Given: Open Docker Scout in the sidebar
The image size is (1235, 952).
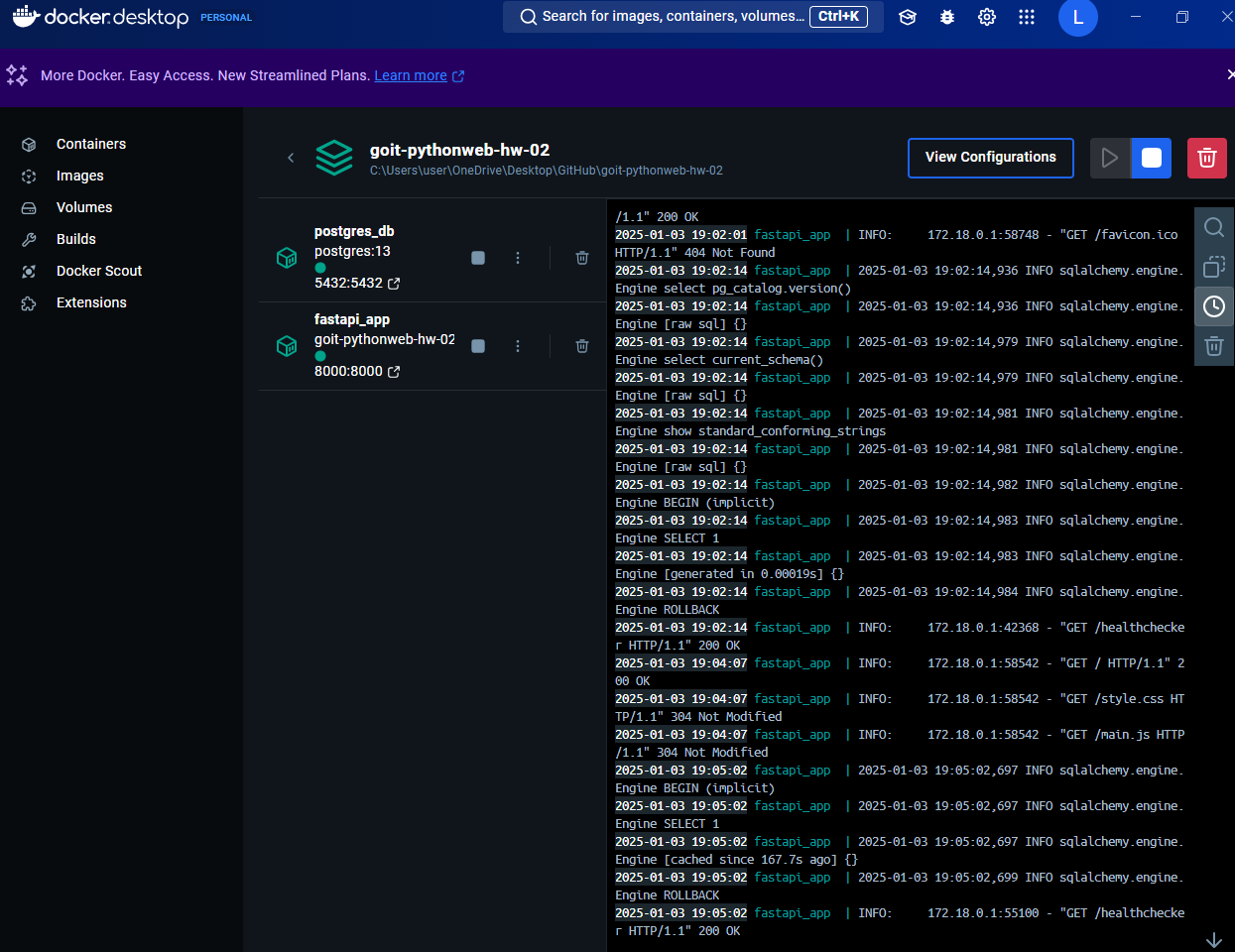Looking at the screenshot, I should 99,271.
